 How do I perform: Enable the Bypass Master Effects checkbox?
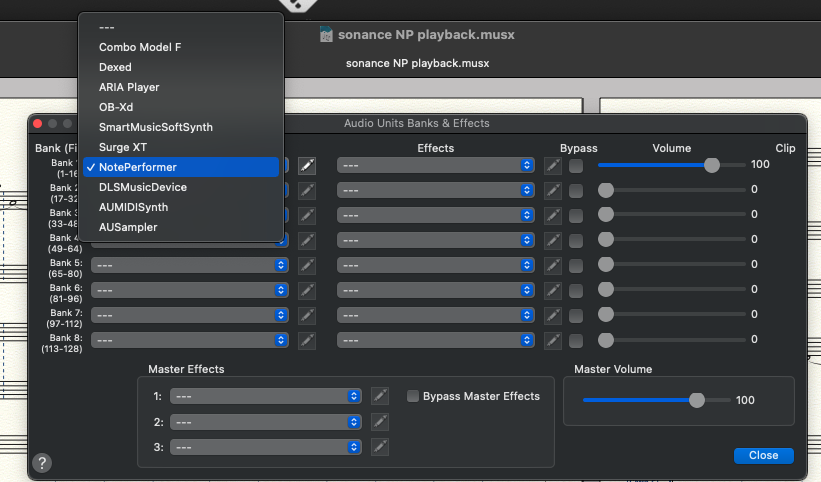[x=413, y=396]
